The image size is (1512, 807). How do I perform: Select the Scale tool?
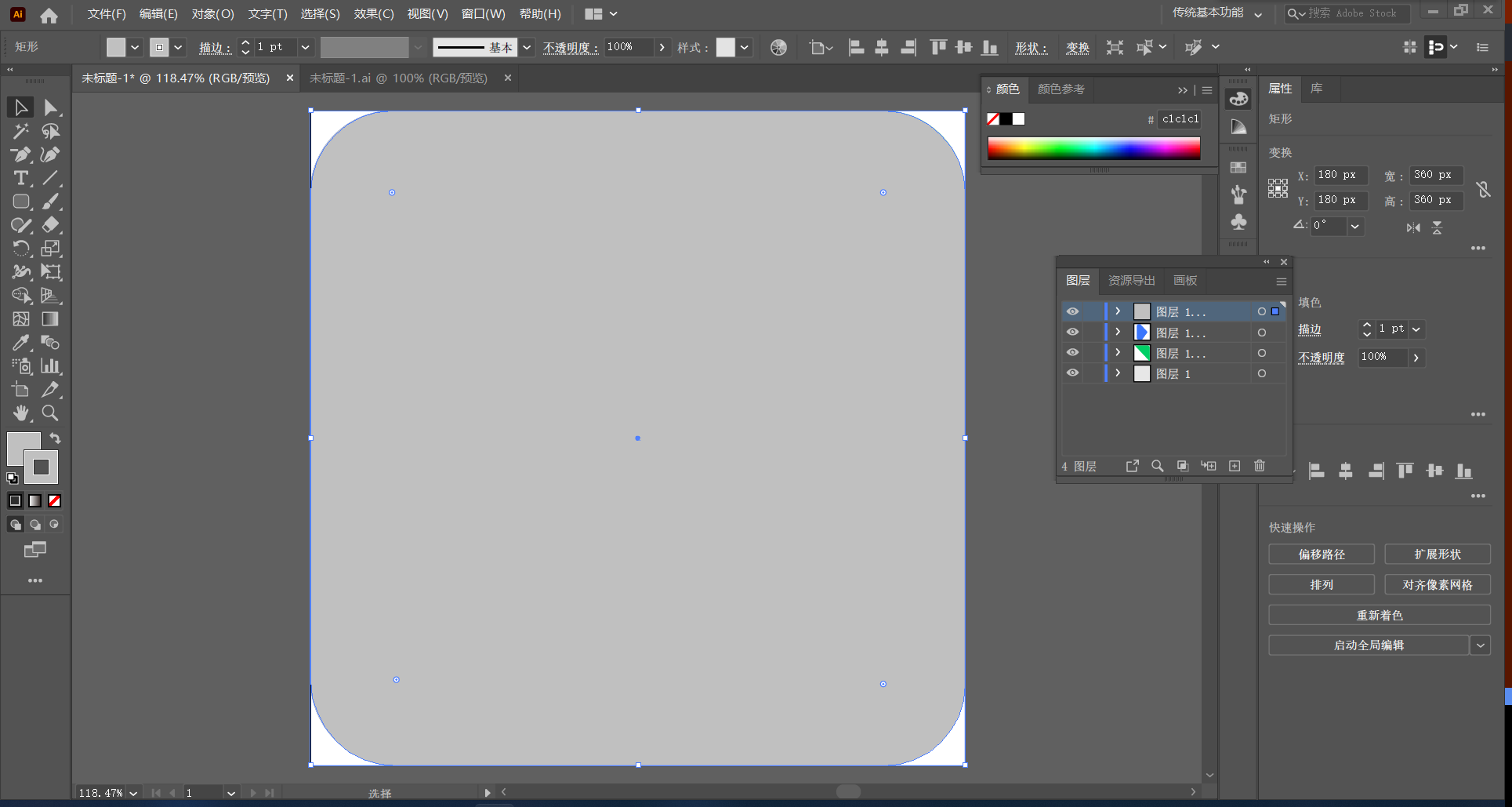51,249
